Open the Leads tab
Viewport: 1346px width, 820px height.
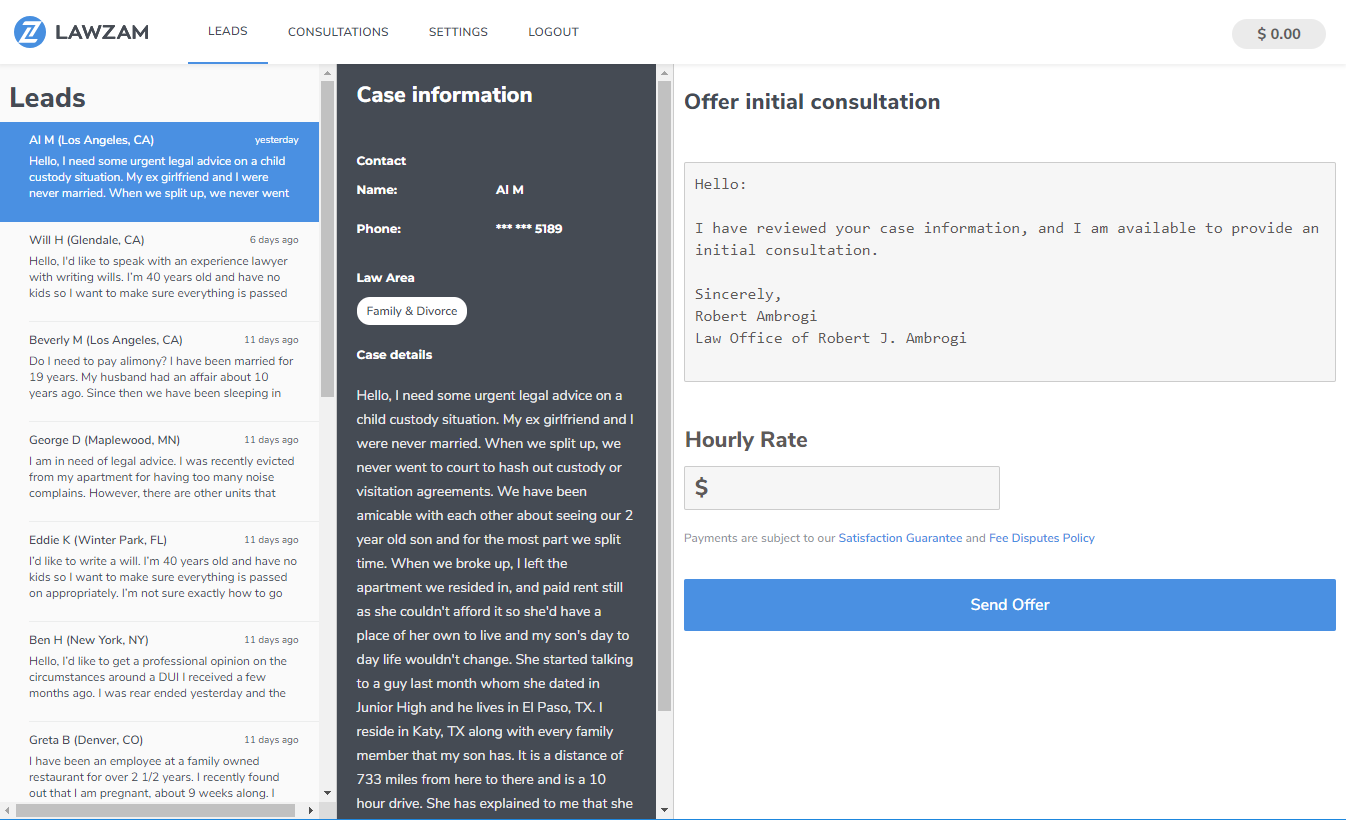(227, 31)
